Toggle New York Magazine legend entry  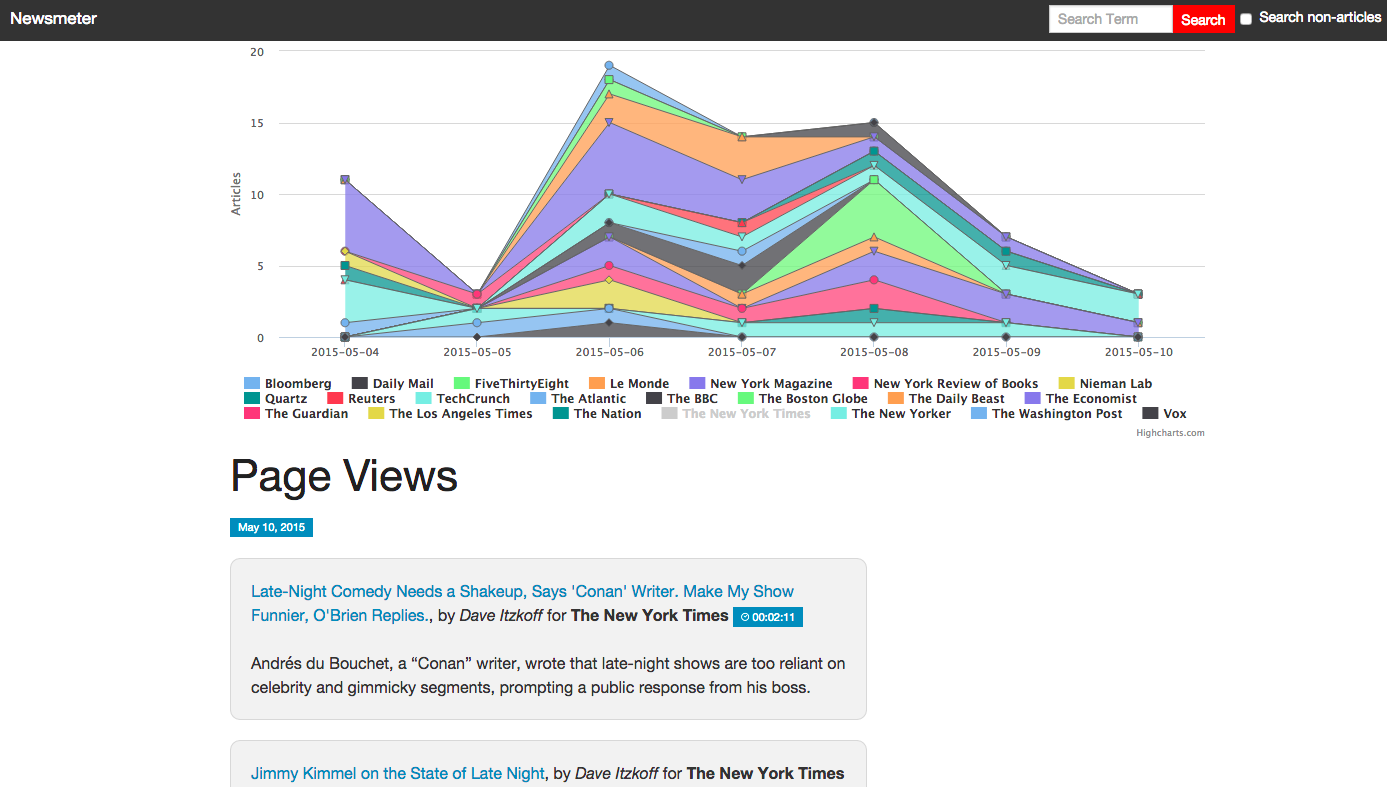point(761,384)
